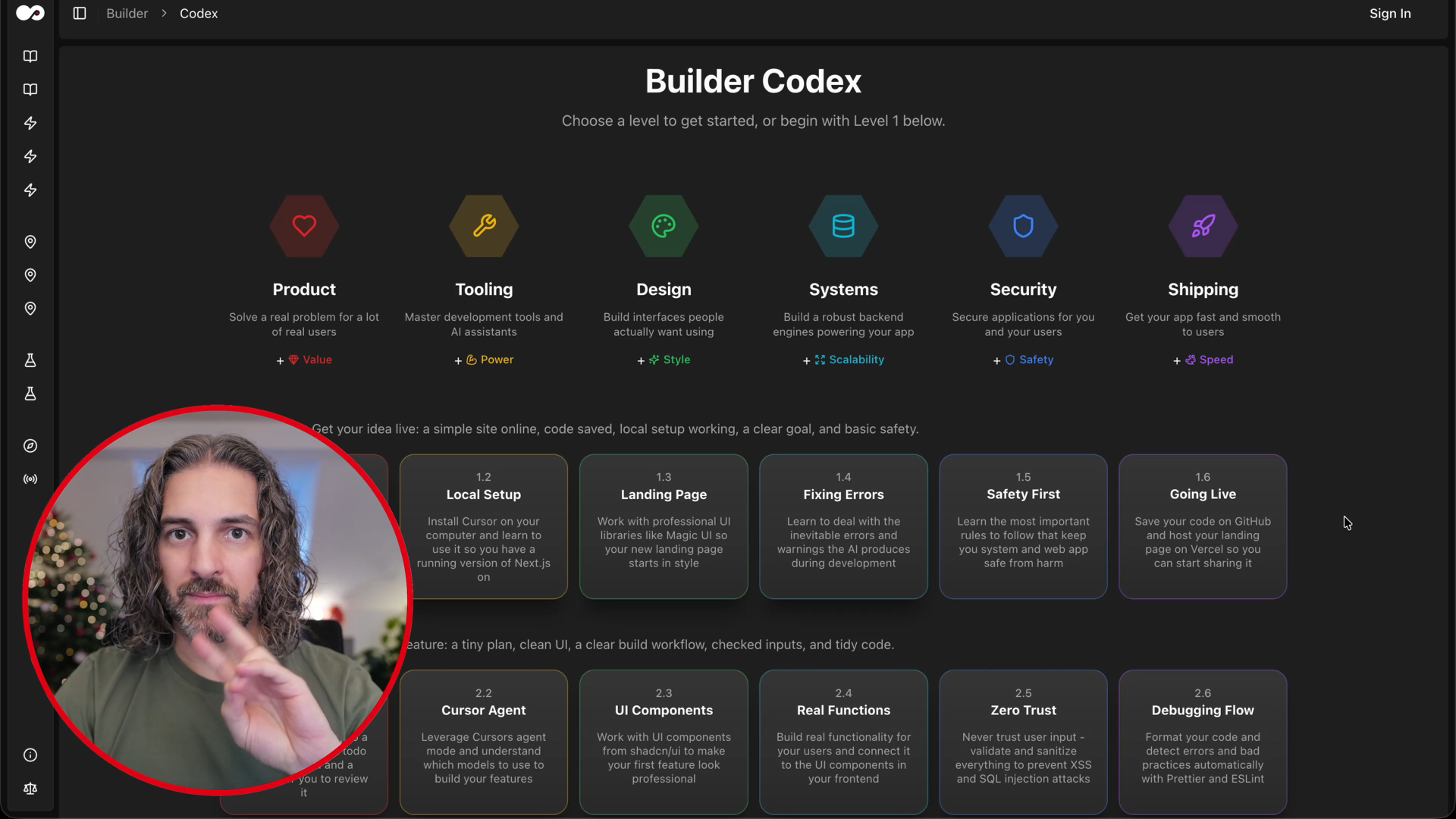Click the Builder logo in the top left
The height and width of the screenshot is (819, 1456).
tap(30, 13)
